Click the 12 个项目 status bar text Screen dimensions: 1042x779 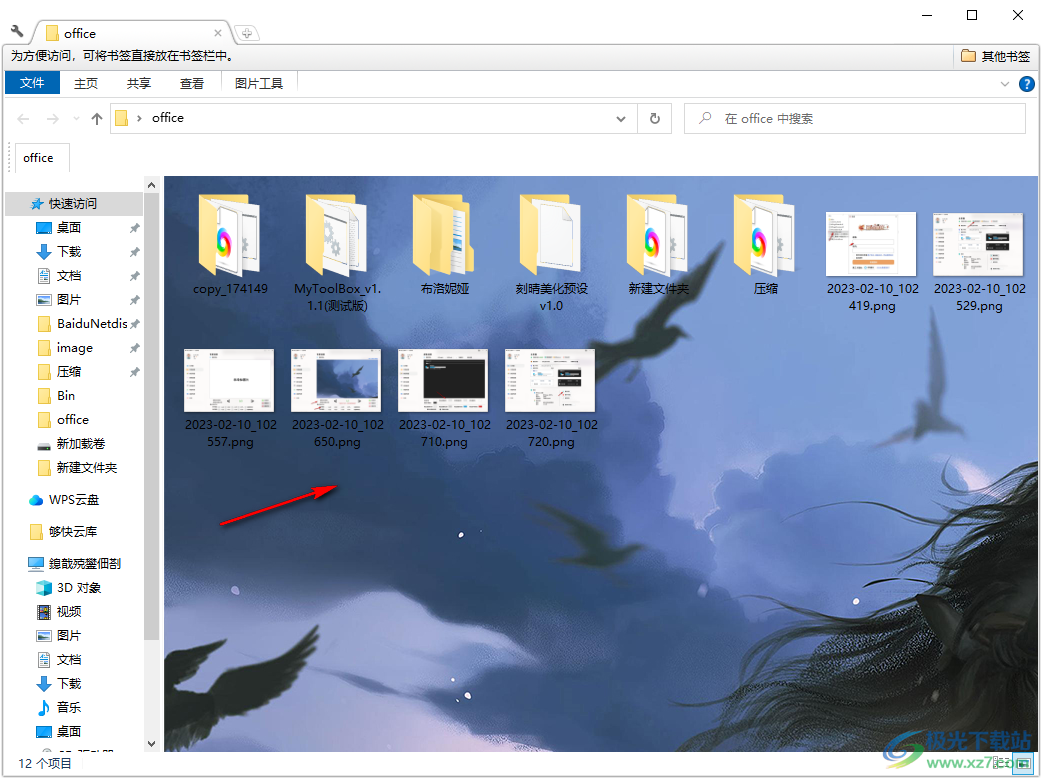click(x=45, y=763)
